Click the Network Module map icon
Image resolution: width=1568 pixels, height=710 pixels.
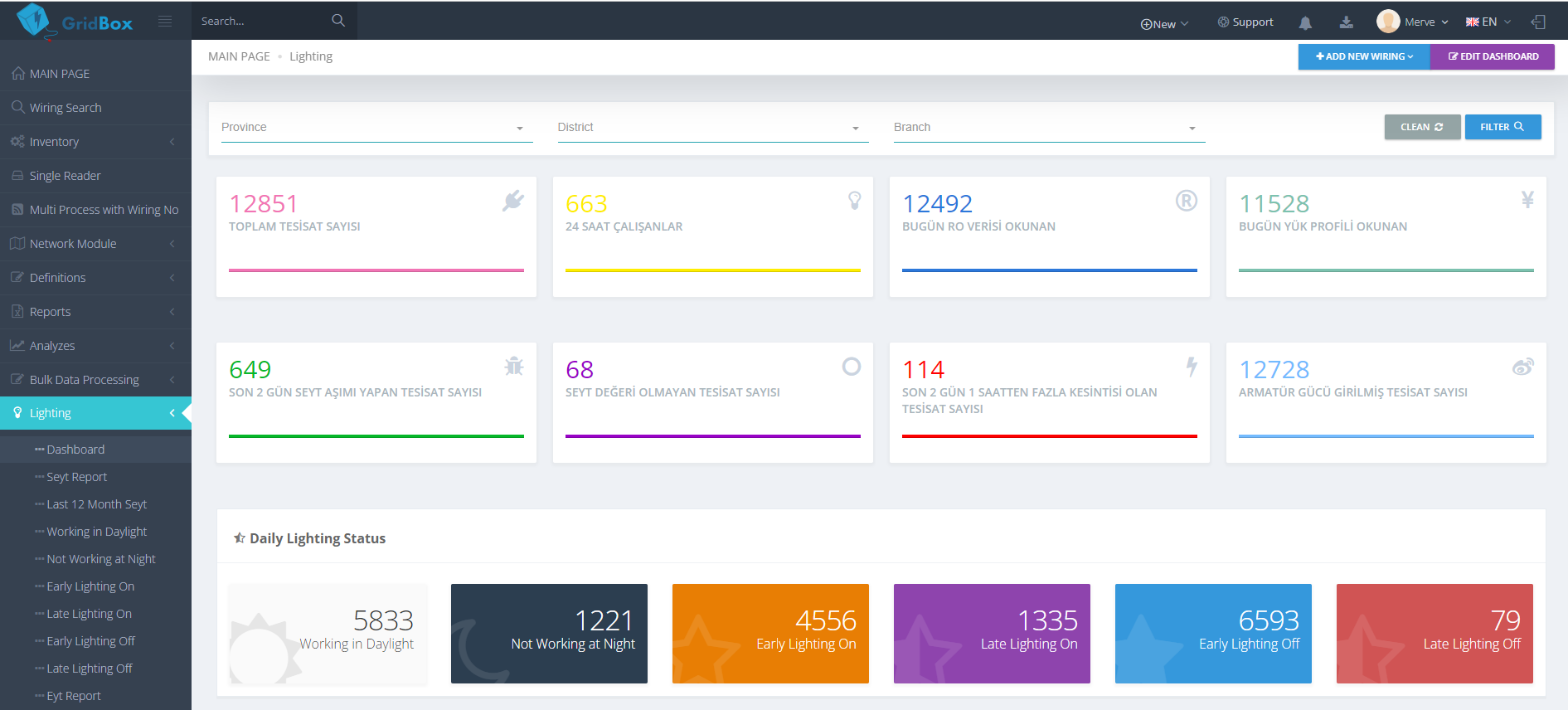click(x=18, y=244)
